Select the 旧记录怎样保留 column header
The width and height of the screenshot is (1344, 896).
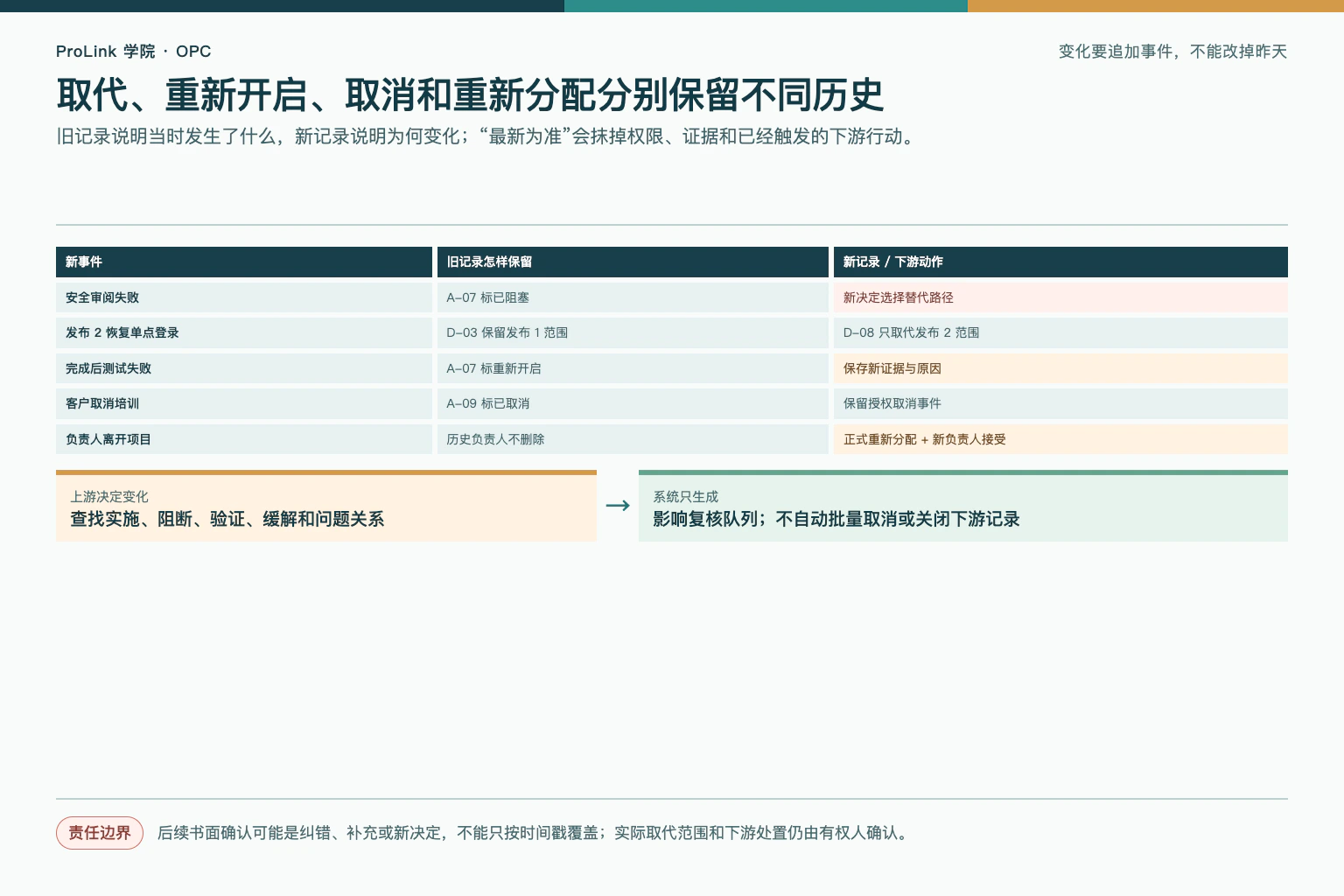pyautogui.click(x=633, y=262)
